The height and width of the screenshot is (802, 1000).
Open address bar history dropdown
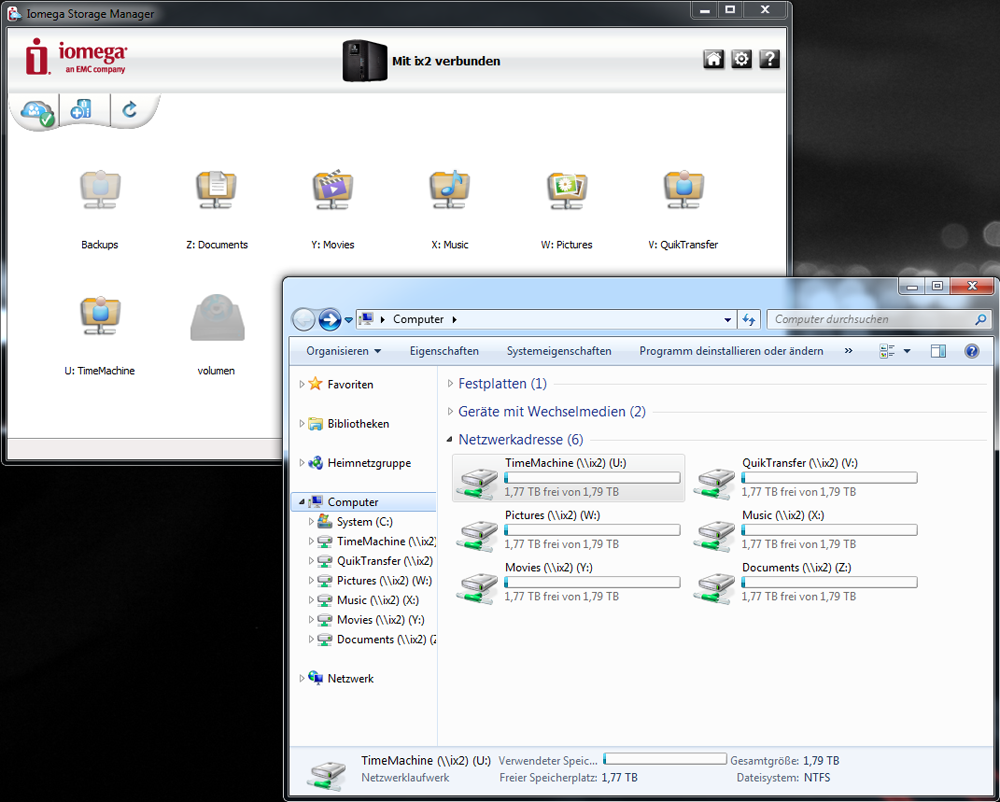(728, 320)
